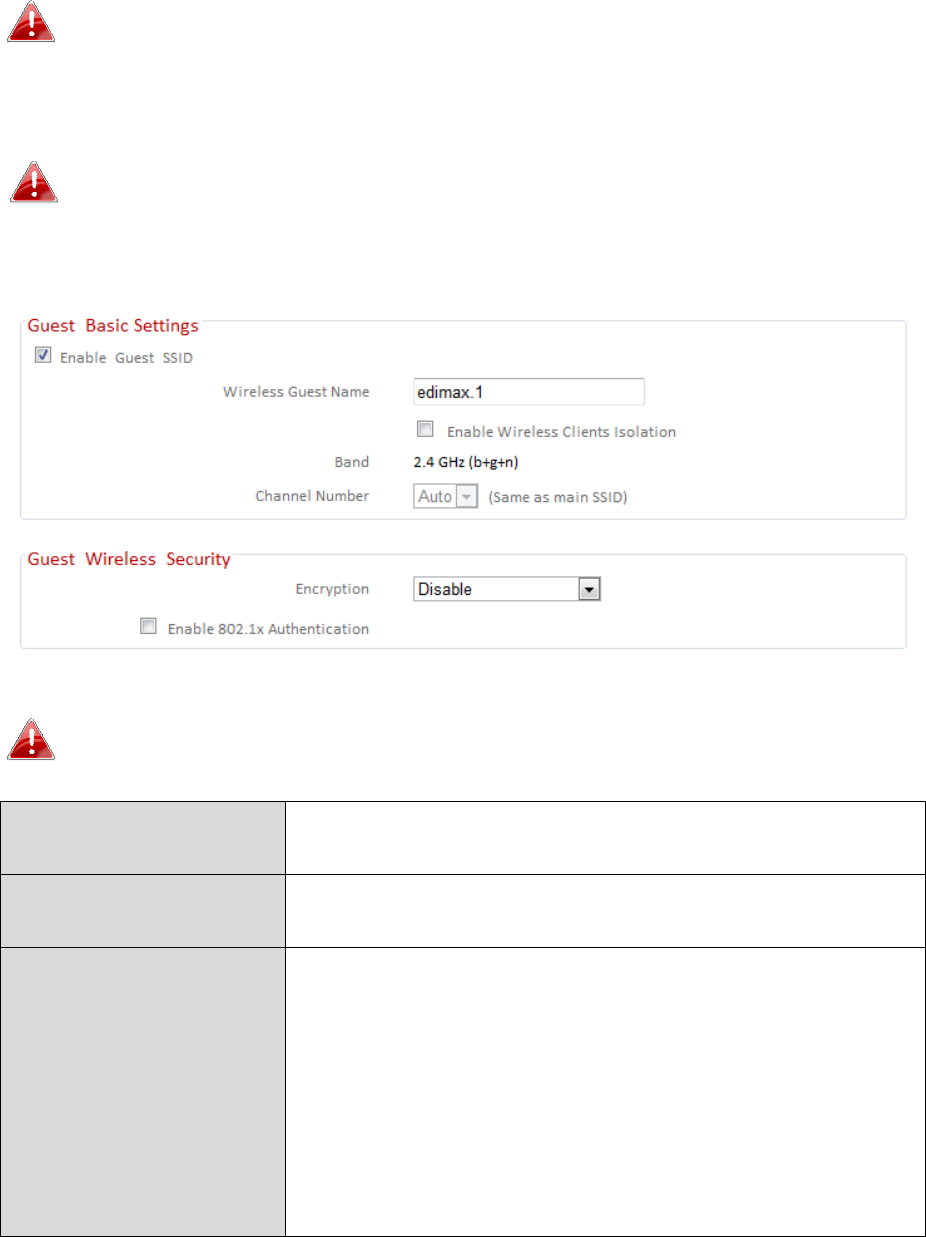Click the Guest Wireless Security heading
926x1237 pixels.
click(x=128, y=559)
